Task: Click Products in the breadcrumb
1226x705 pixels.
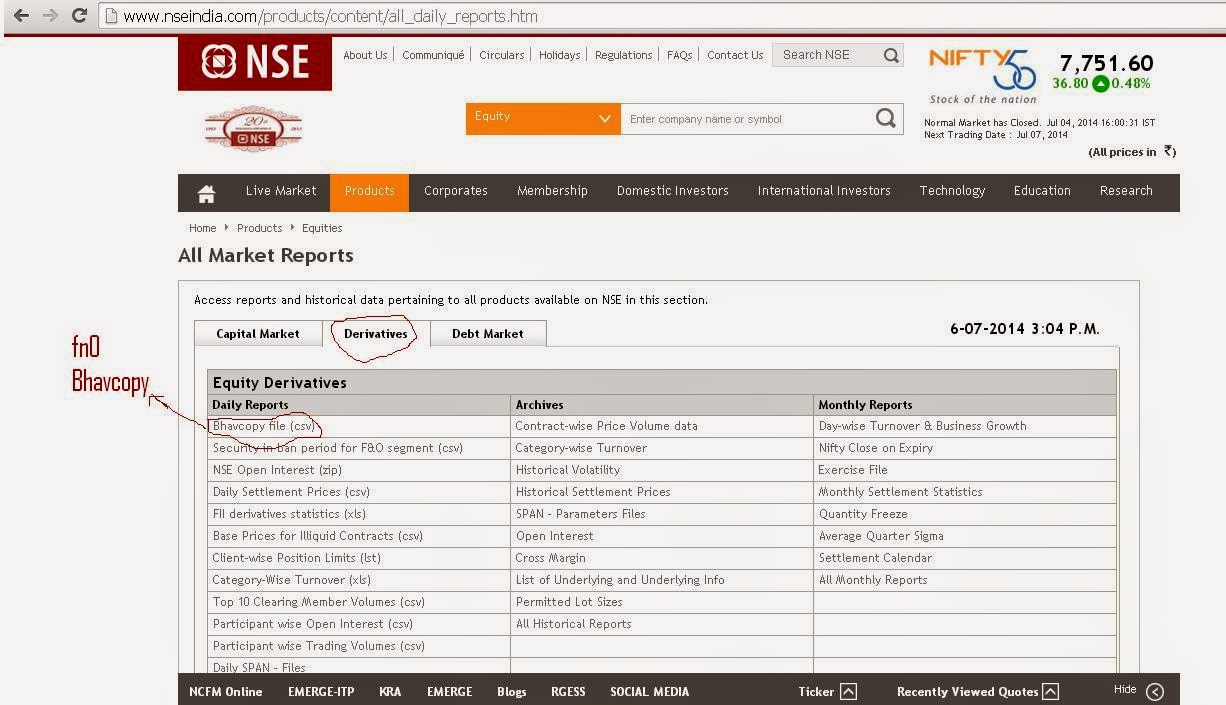Action: pyautogui.click(x=260, y=228)
